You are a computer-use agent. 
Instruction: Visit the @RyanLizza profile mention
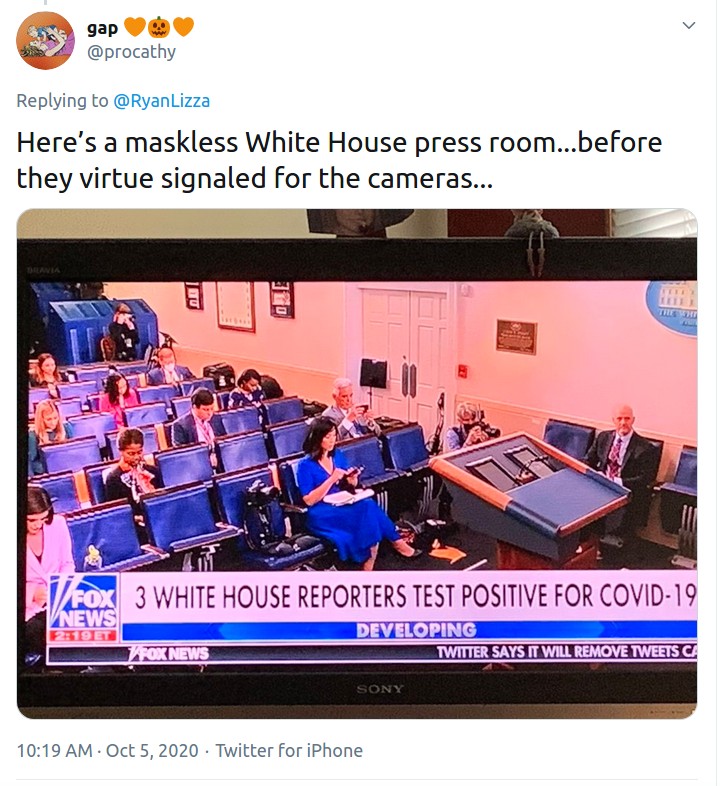[162, 101]
